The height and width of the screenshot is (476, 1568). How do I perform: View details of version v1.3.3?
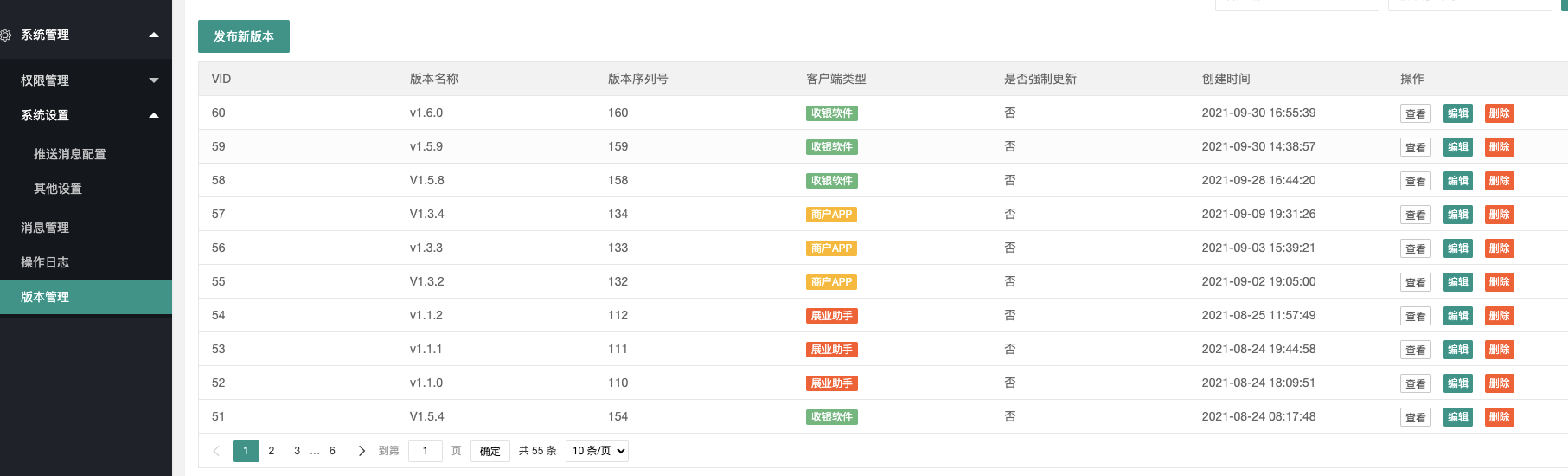pyautogui.click(x=1416, y=248)
